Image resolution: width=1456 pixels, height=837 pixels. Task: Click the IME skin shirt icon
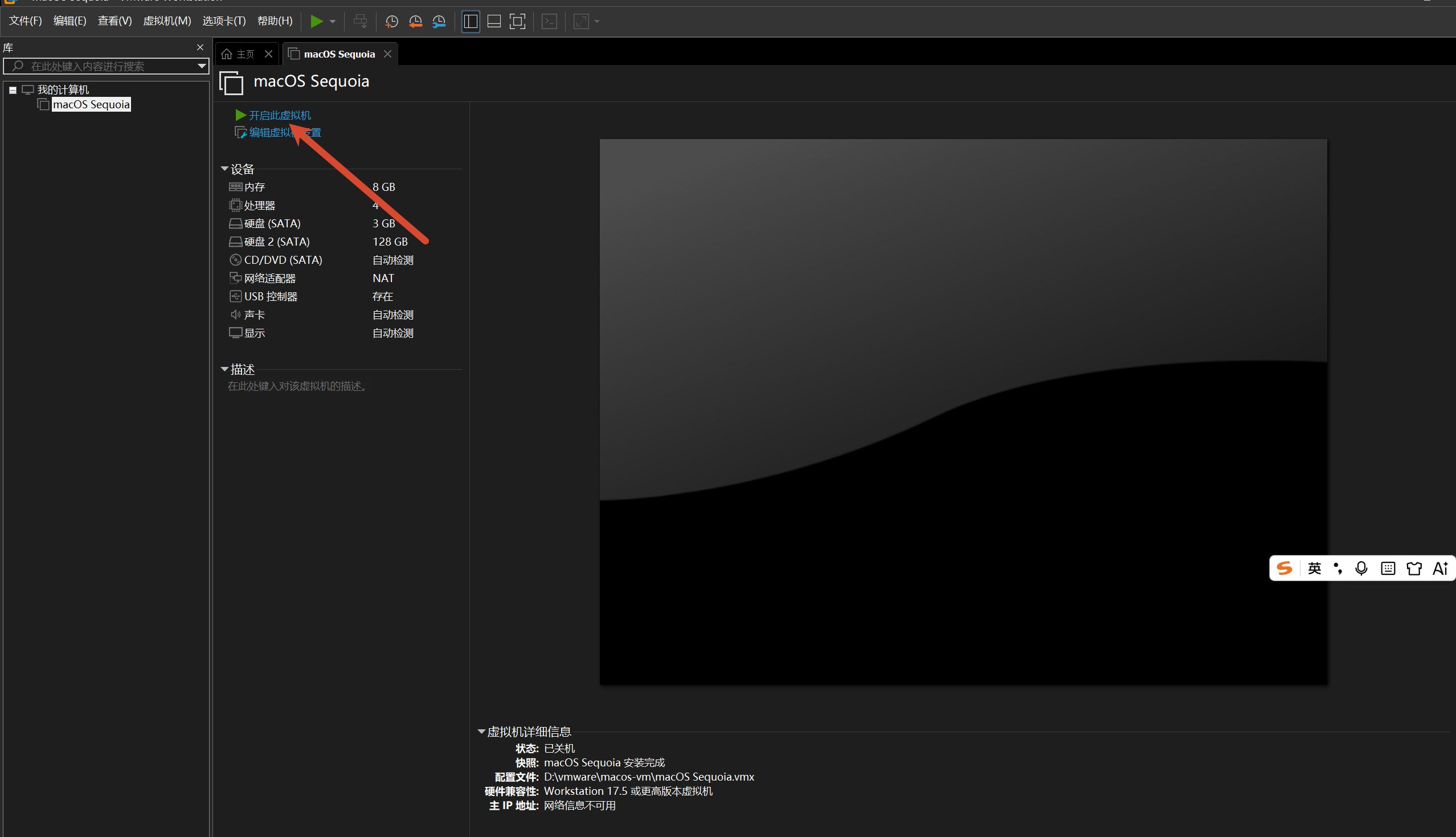(1414, 569)
